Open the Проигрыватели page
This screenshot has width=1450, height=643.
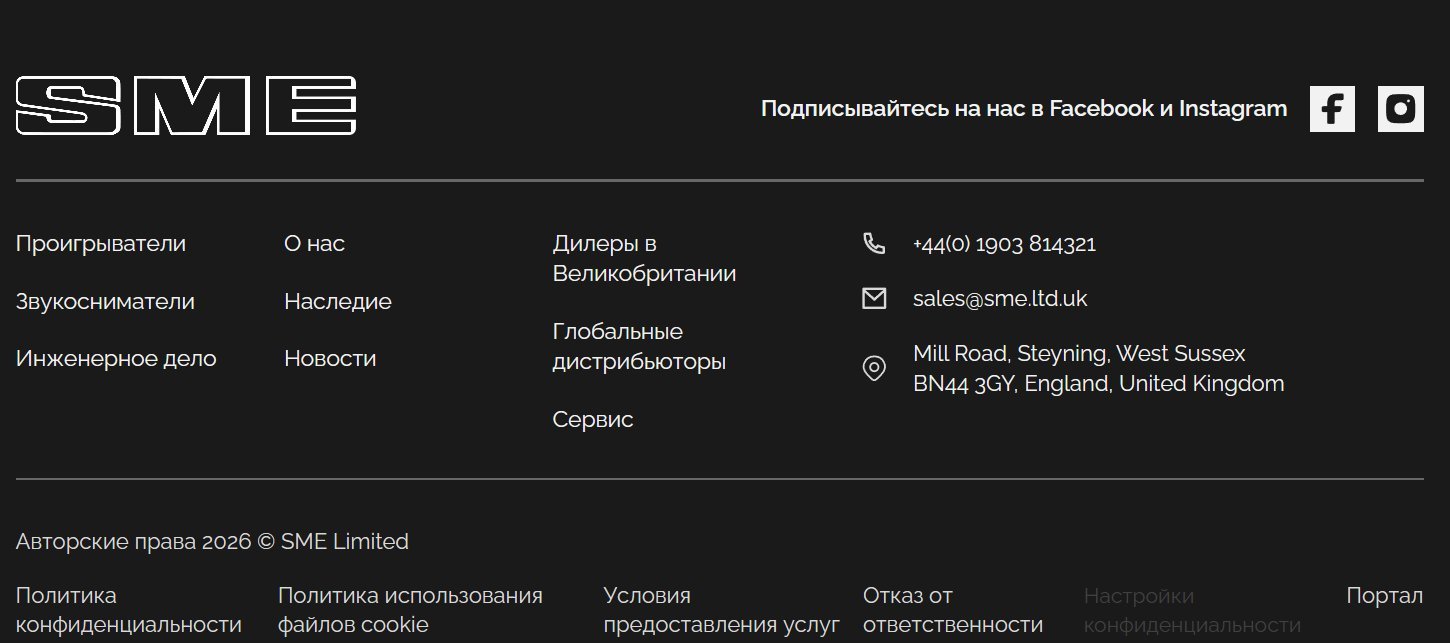[x=101, y=244]
